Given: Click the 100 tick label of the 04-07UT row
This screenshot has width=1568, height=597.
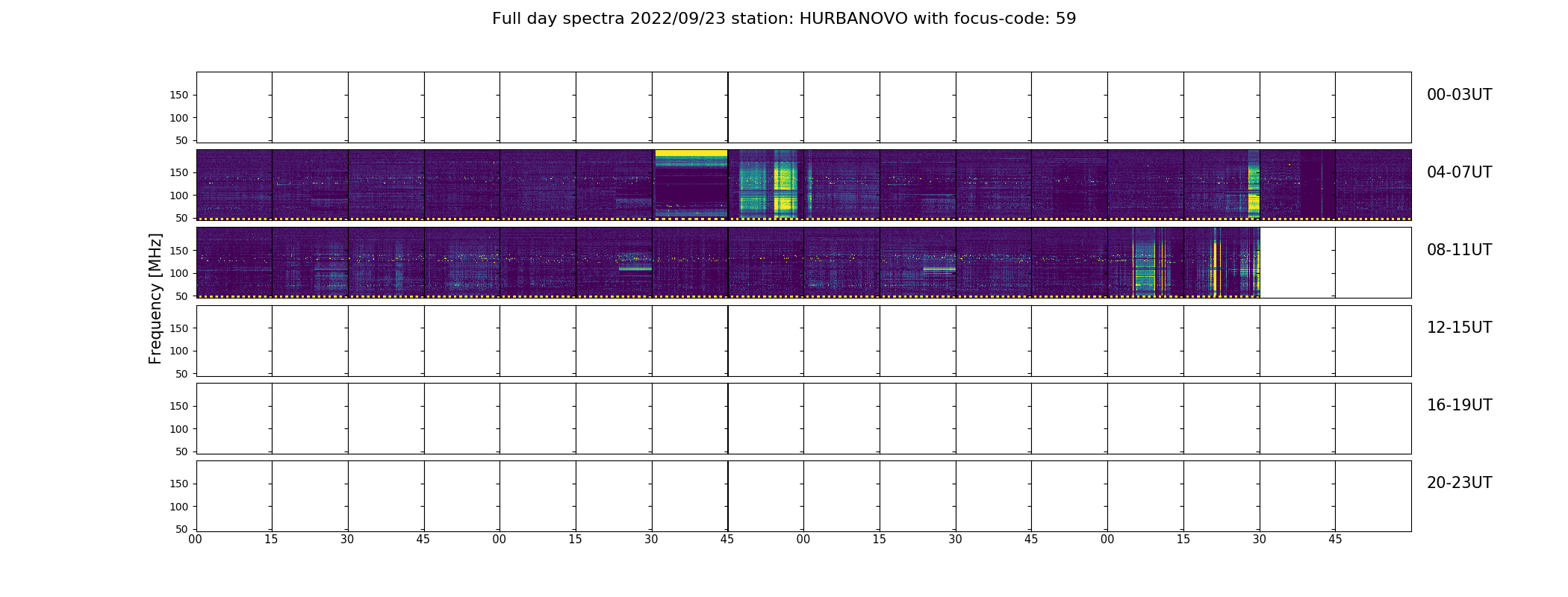Looking at the screenshot, I should point(179,196).
